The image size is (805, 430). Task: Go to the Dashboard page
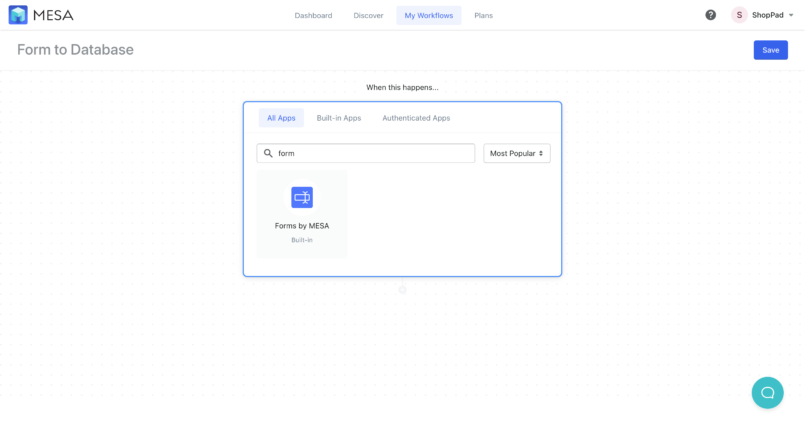tap(313, 15)
